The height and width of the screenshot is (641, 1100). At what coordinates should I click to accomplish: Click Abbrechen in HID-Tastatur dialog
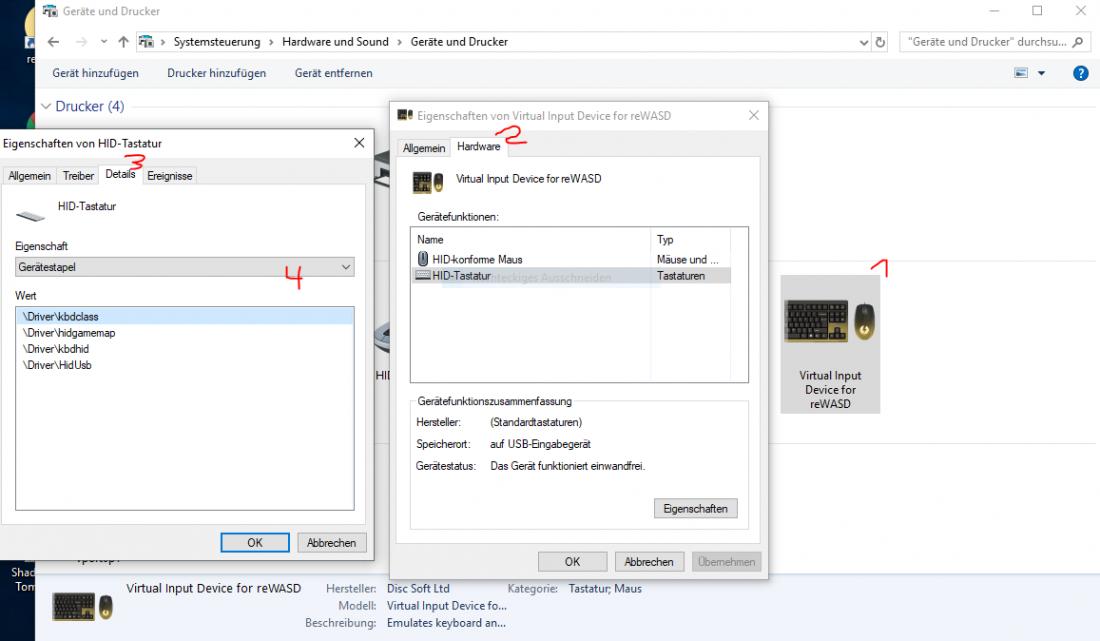click(332, 543)
